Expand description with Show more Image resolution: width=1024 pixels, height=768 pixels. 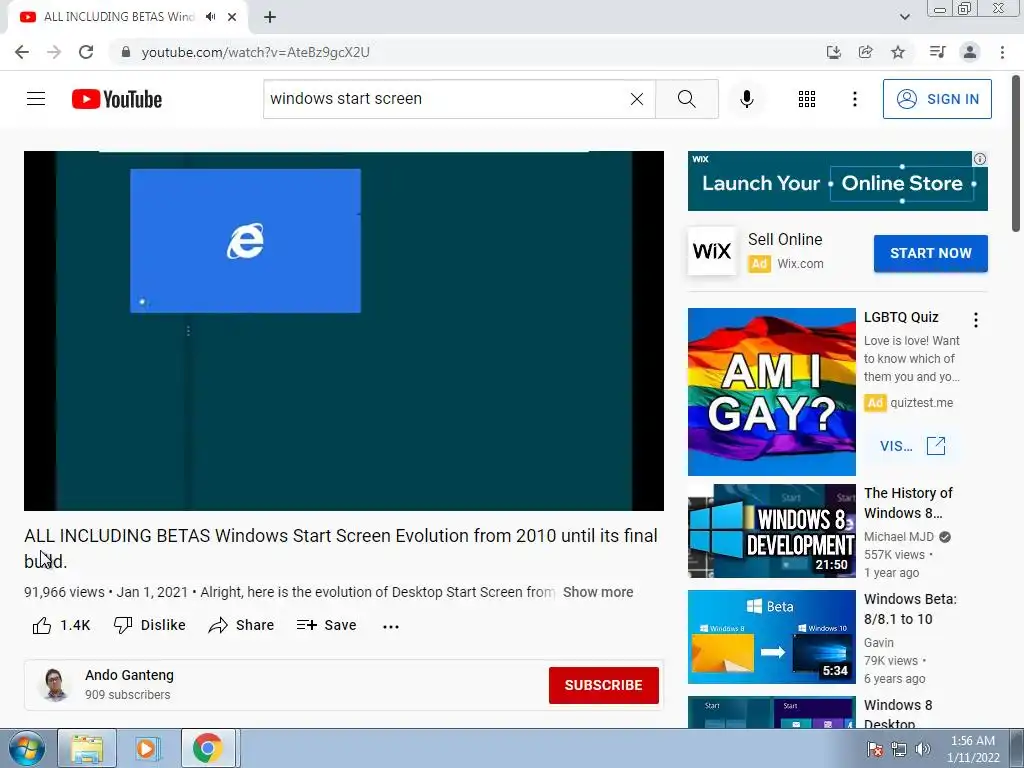tap(598, 592)
